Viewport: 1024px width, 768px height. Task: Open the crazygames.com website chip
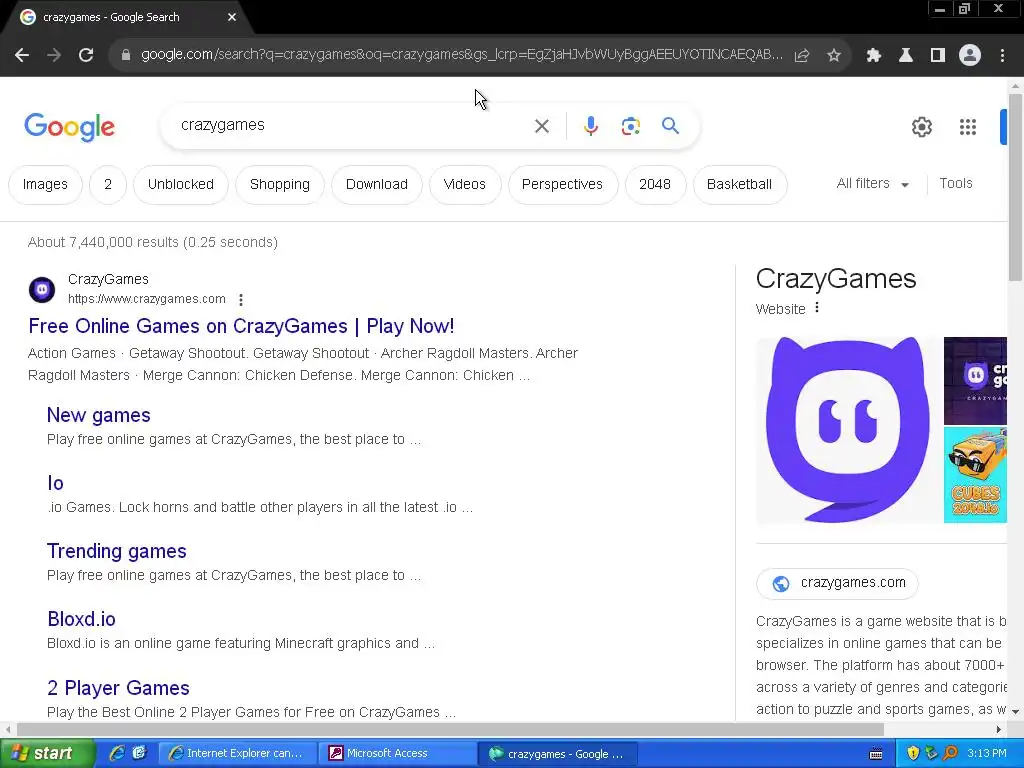(837, 583)
